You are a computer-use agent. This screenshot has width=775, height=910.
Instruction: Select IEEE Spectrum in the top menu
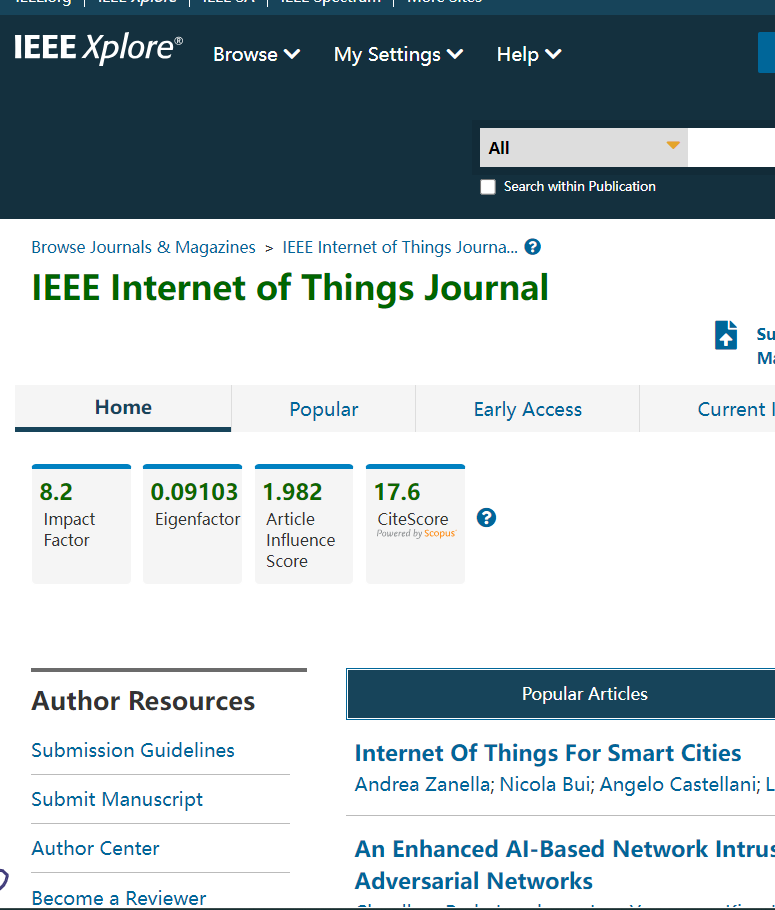[330, 3]
